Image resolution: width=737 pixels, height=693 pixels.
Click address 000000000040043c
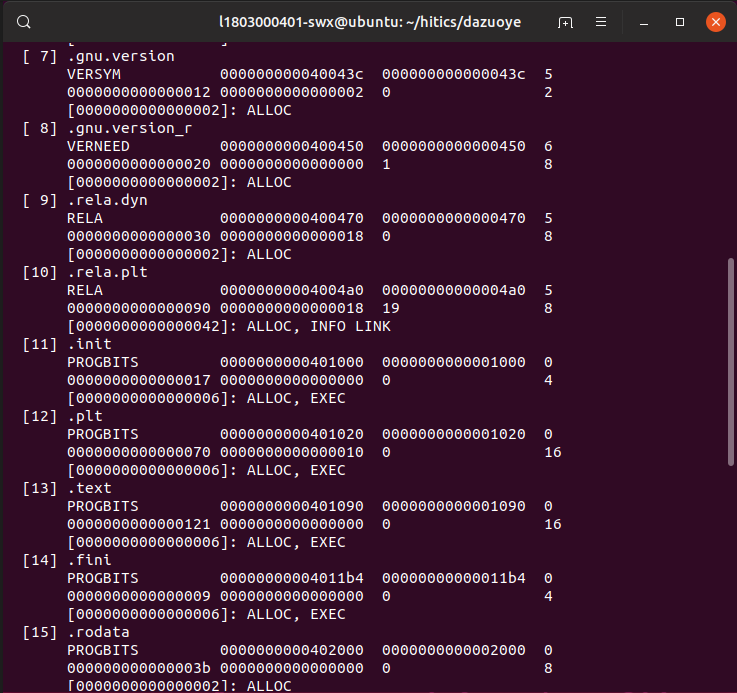(292, 74)
